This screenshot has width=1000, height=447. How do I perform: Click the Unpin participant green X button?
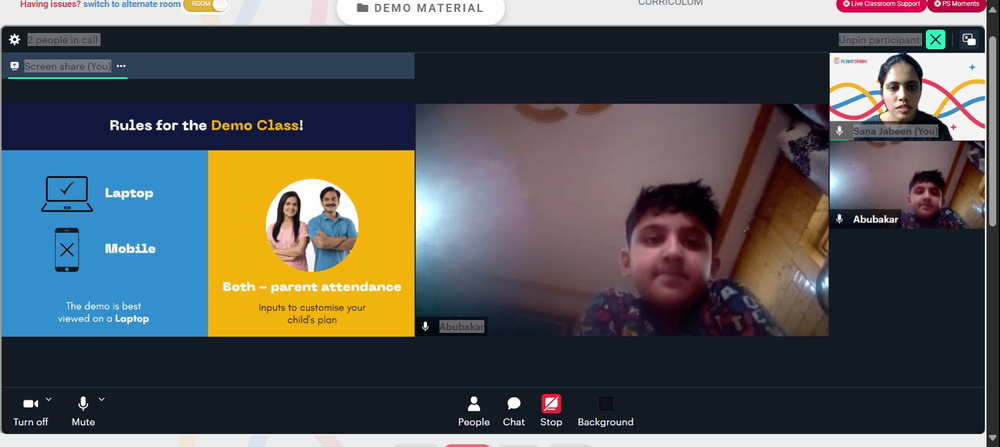click(x=935, y=40)
